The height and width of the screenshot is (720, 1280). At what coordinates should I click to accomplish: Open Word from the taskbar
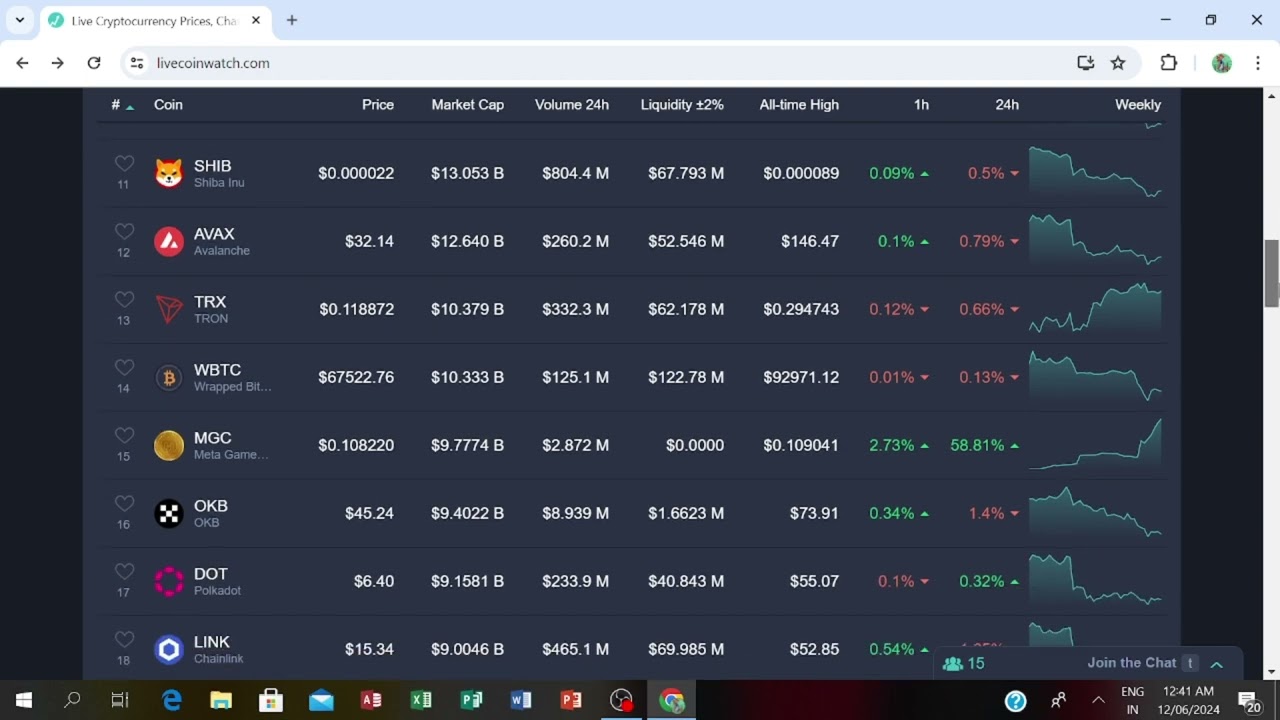pos(521,700)
